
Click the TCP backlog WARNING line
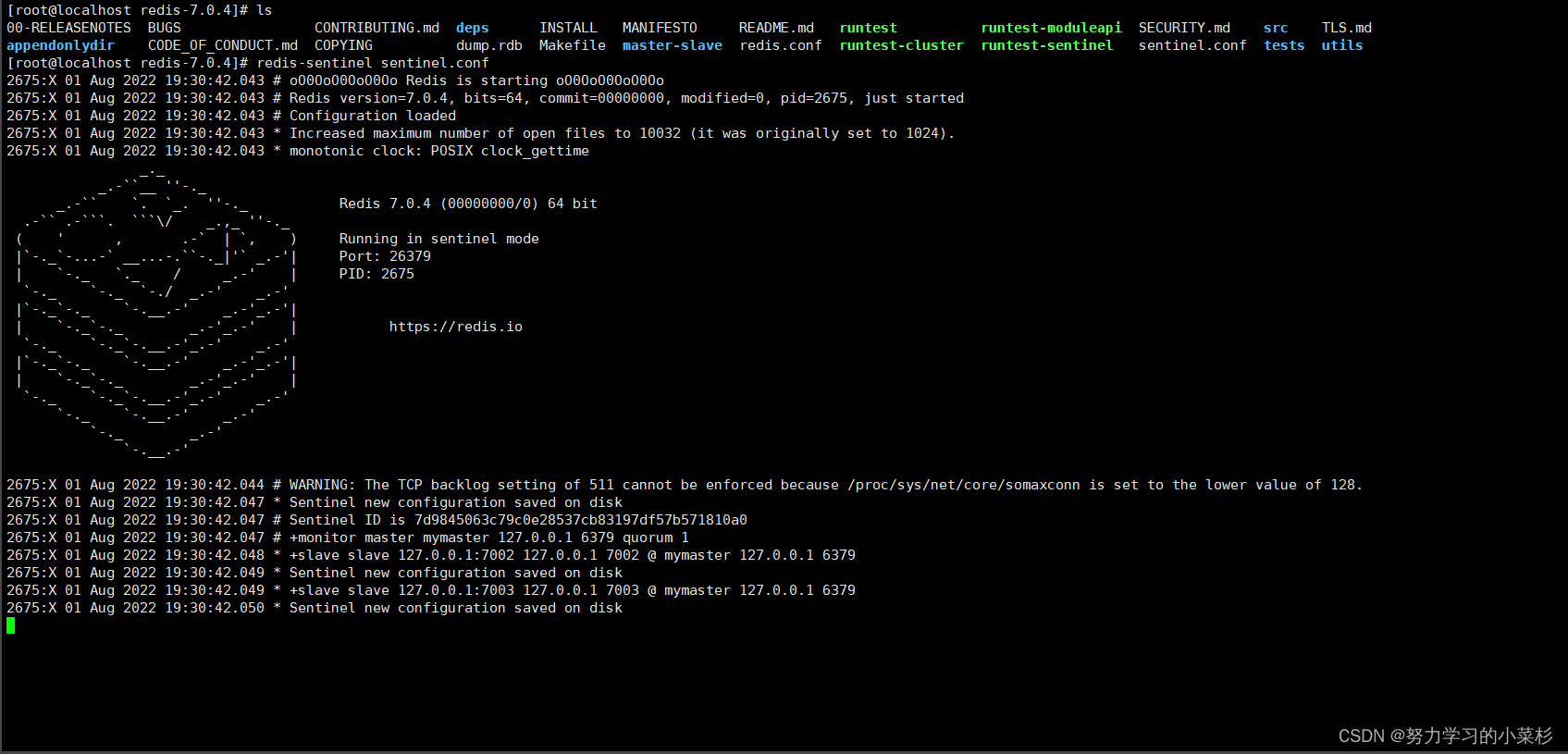pos(685,485)
